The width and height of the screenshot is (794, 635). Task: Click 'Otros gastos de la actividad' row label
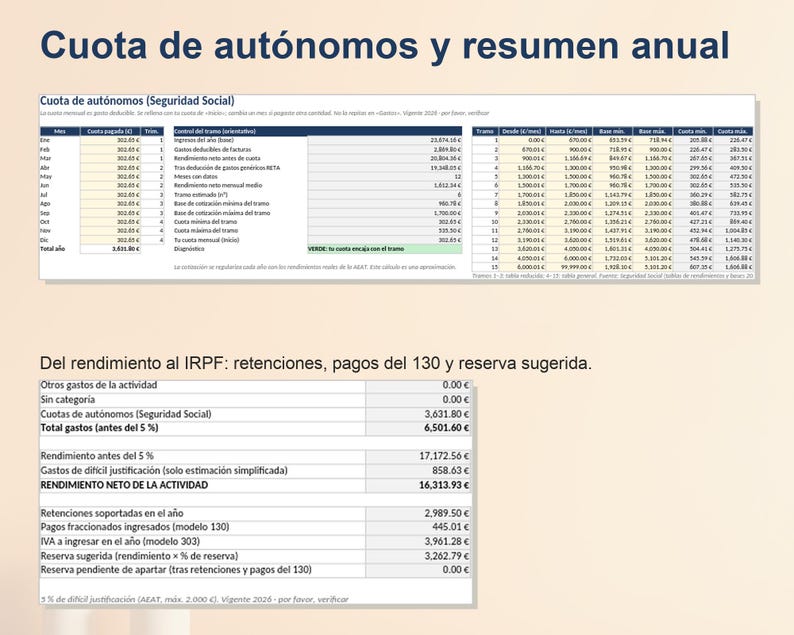(99, 385)
